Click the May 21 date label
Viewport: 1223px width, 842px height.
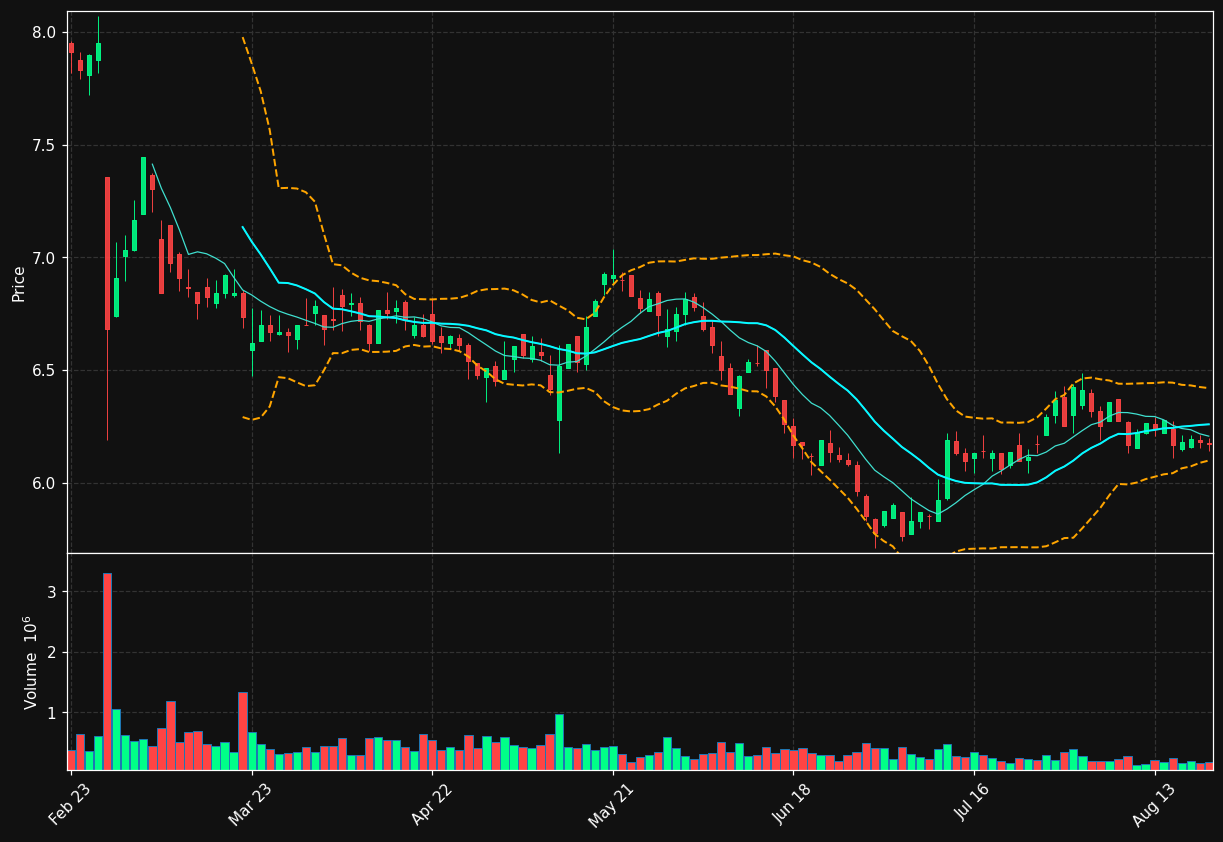click(x=611, y=803)
